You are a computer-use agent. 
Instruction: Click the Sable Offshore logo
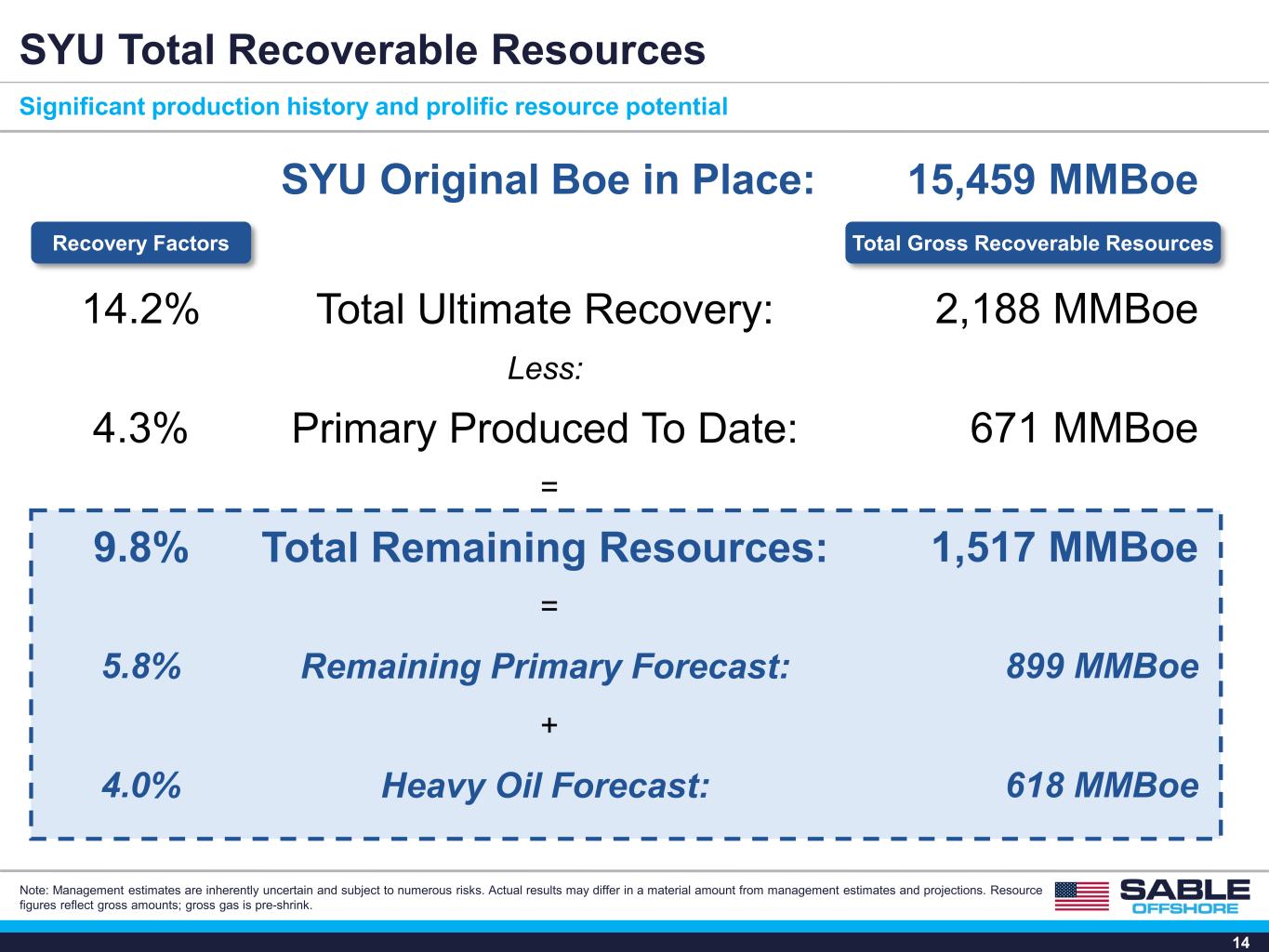pyautogui.click(x=1185, y=896)
